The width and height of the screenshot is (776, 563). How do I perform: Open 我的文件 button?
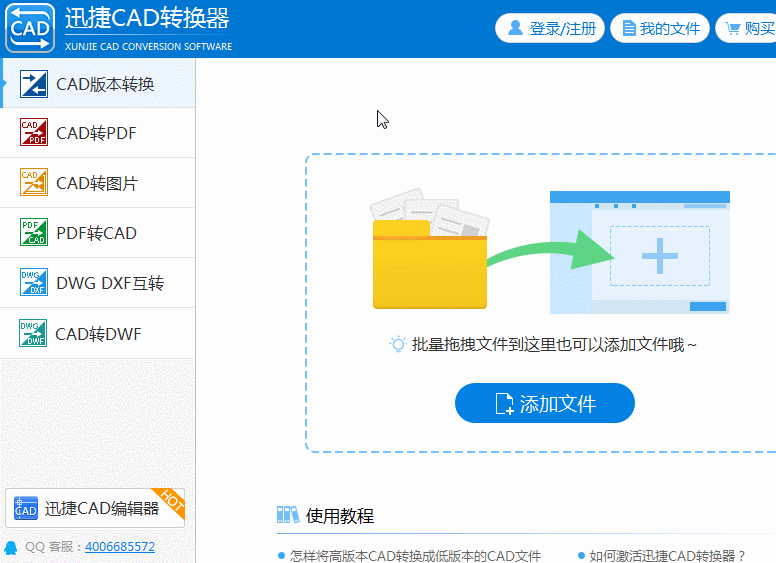coord(660,28)
